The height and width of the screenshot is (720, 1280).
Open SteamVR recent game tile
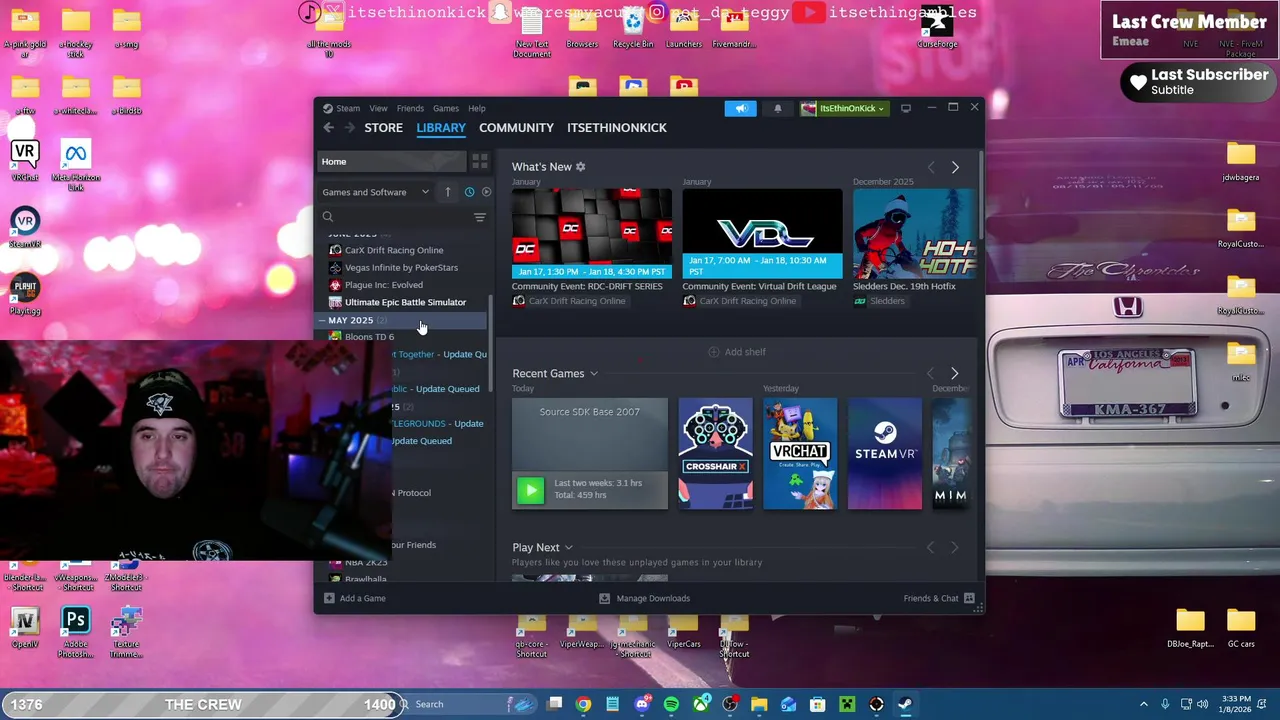(885, 453)
